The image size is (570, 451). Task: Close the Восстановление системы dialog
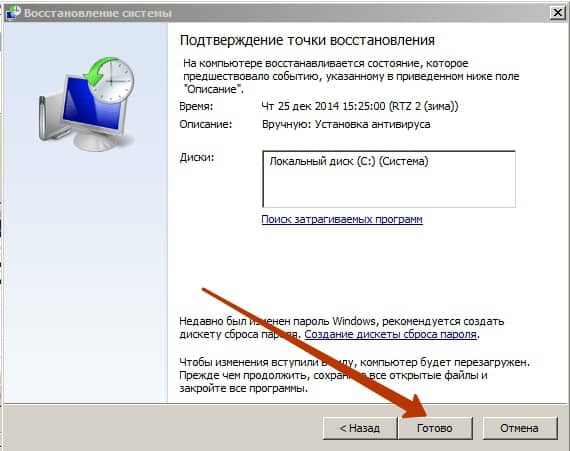557,13
